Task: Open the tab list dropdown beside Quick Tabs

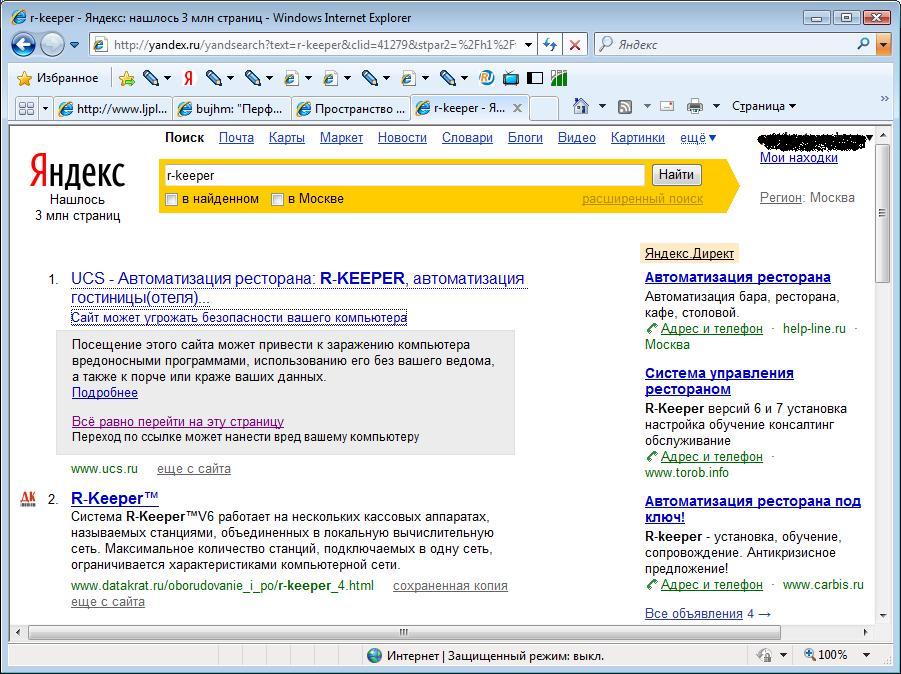Action: tap(45, 108)
